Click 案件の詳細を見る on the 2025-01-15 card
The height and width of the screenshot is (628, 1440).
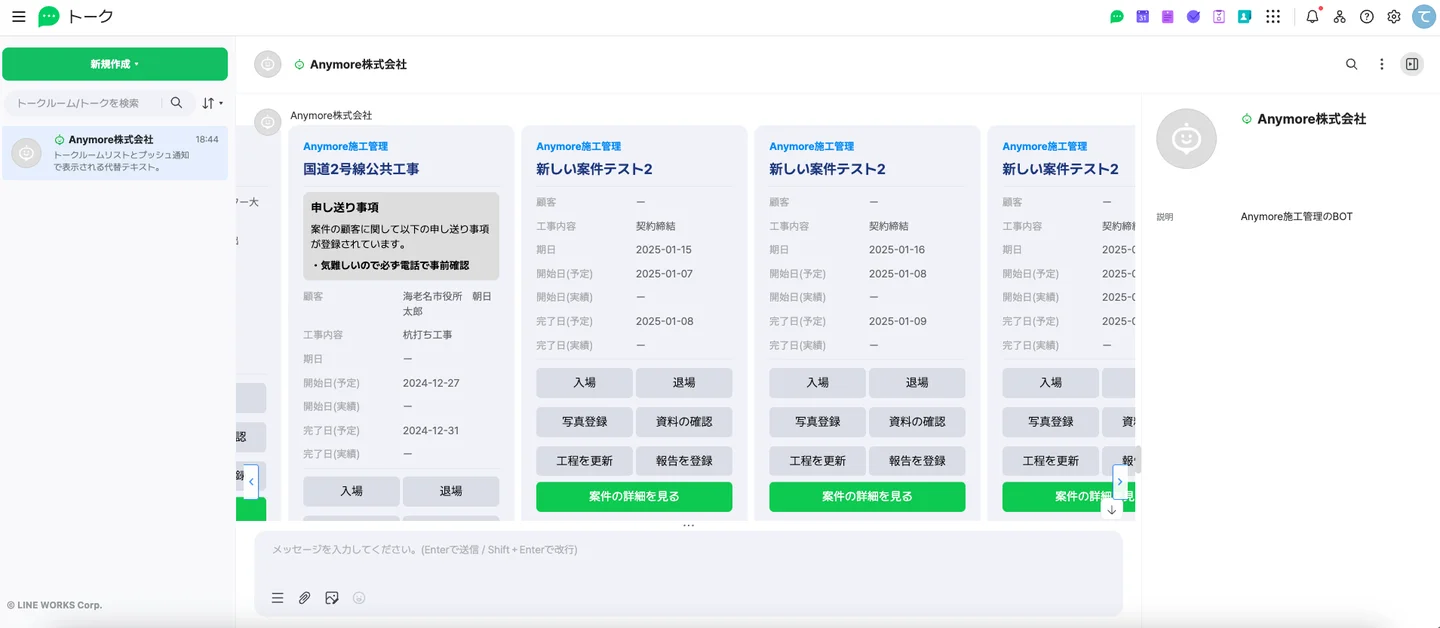point(633,497)
